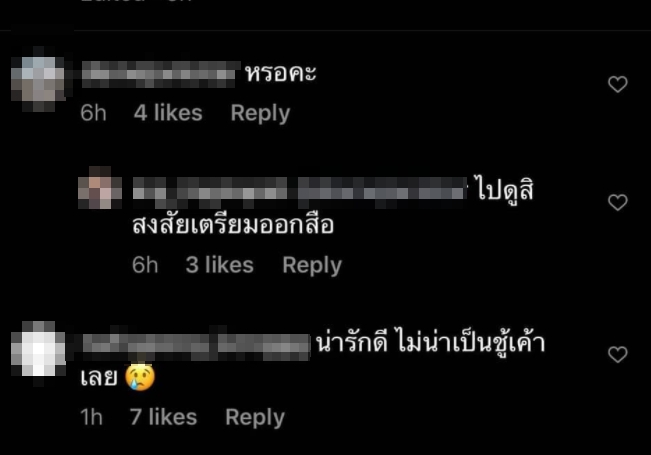Open the blurred username before "หรอคะ"
The width and height of the screenshot is (651, 455).
pos(161,74)
